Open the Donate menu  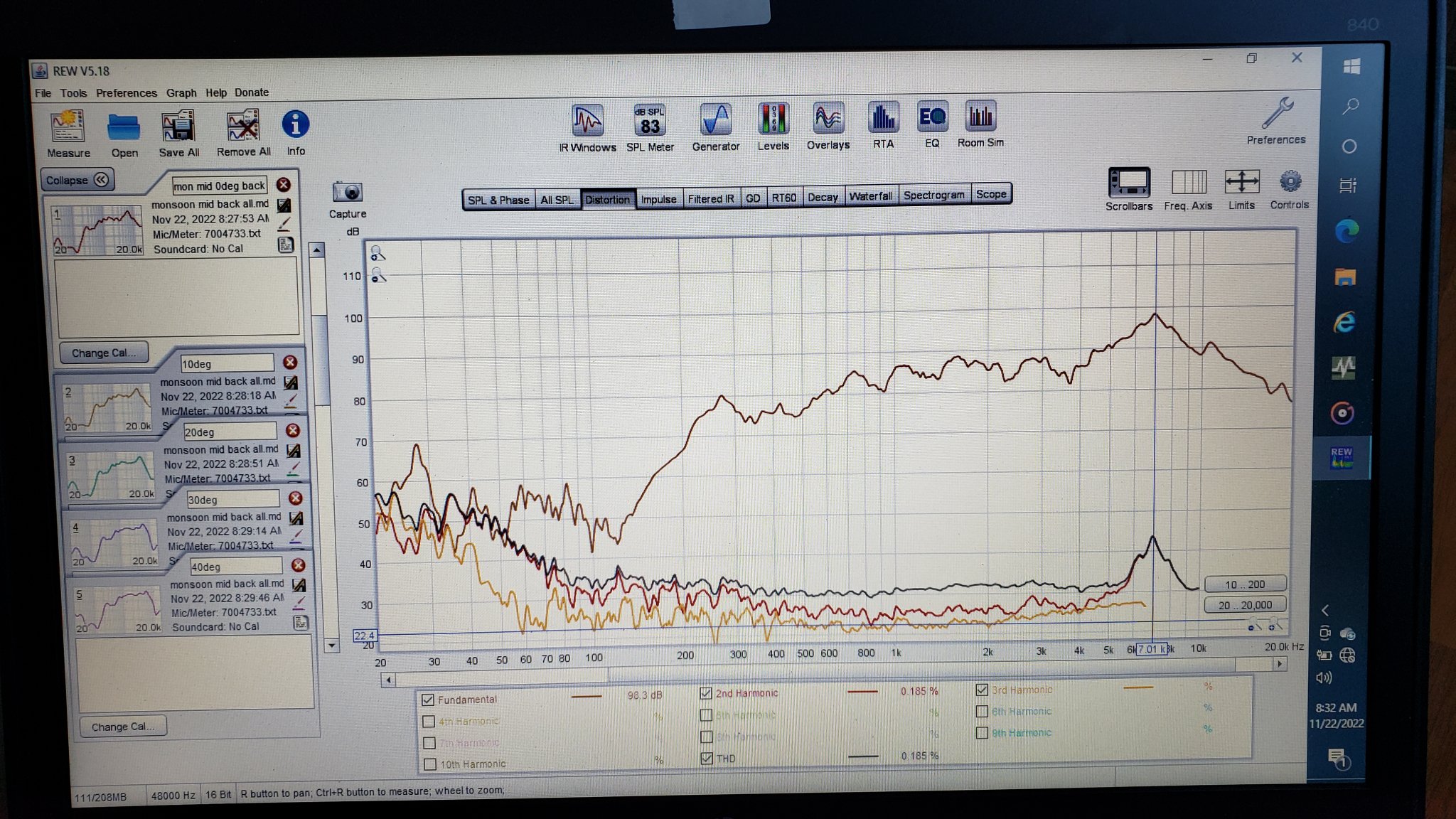252,92
